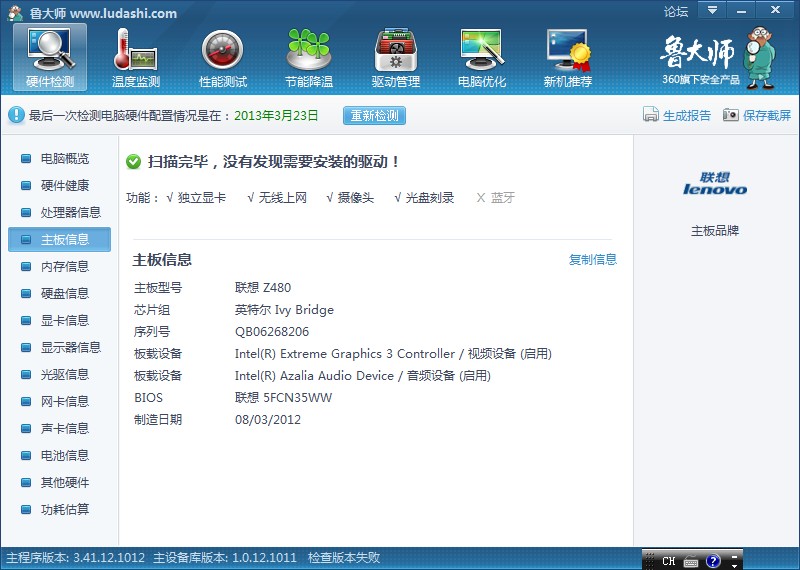Click the chipset value 英特尔 Ivy Bridge
Image resolution: width=800 pixels, height=570 pixels.
click(284, 310)
